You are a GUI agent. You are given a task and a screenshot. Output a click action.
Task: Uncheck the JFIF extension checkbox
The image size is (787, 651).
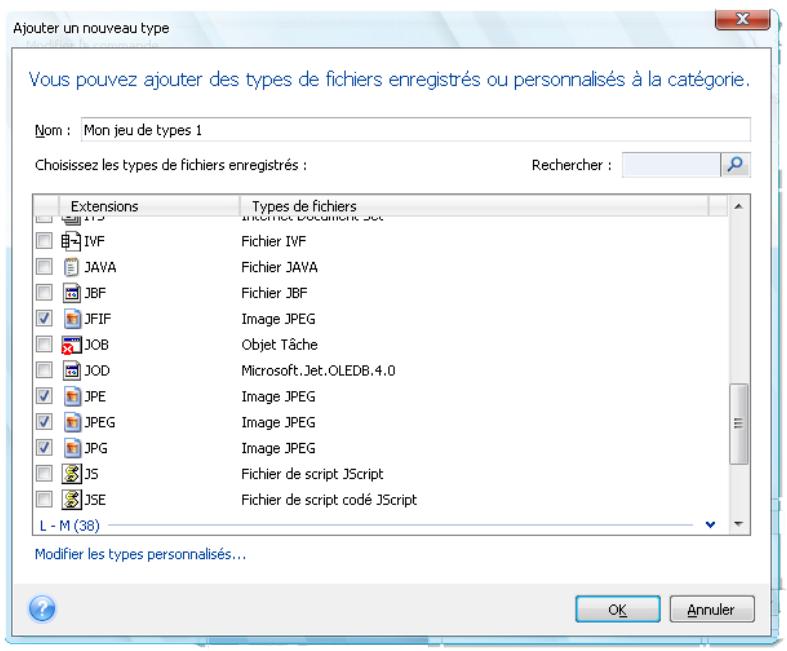coord(44,318)
